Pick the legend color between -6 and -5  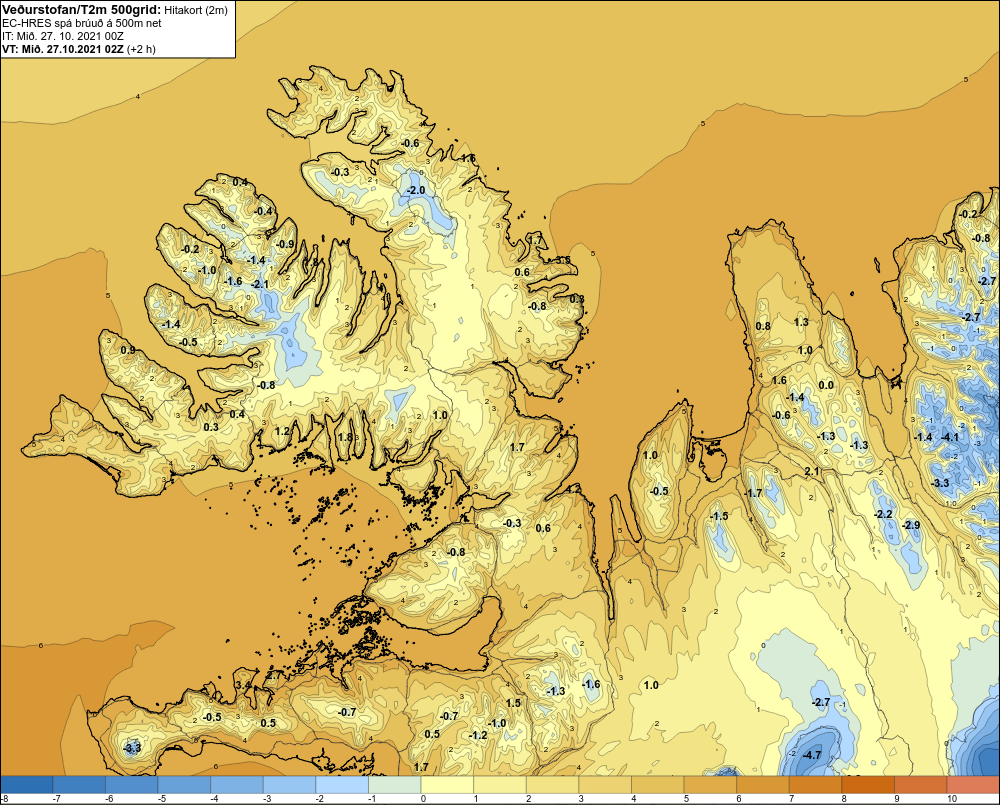(x=133, y=785)
